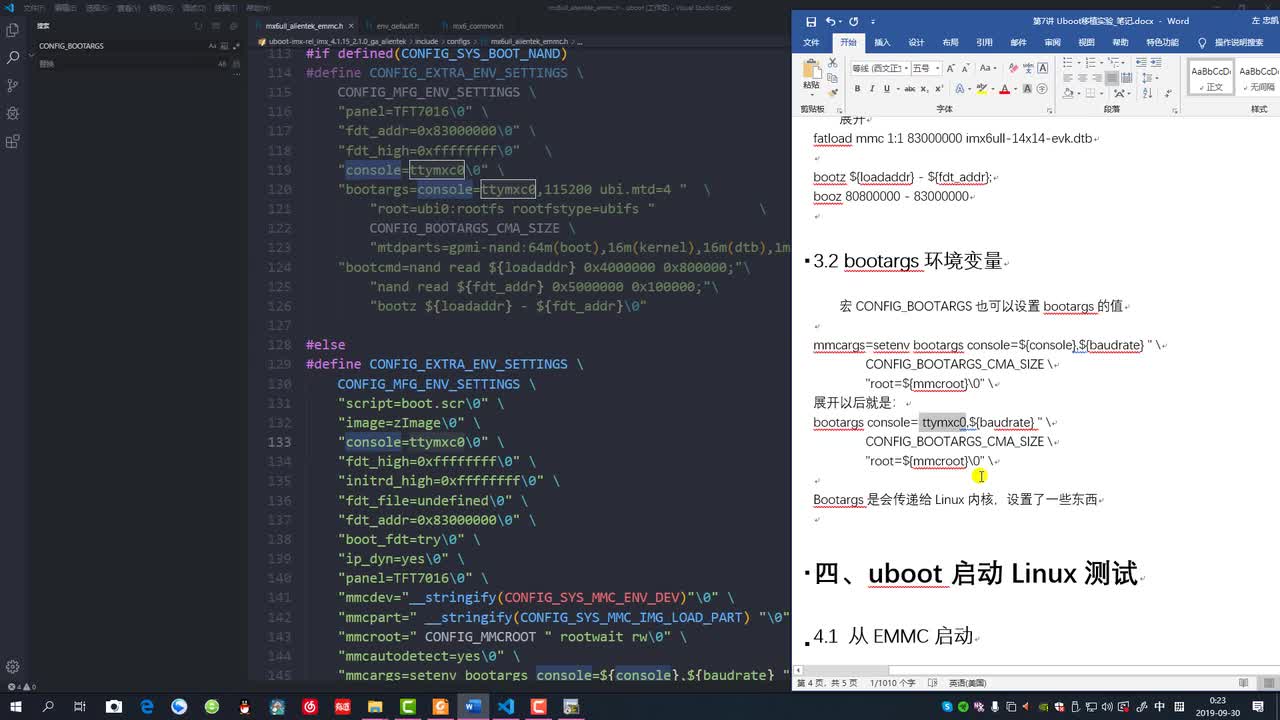Clear all formatting in Word
1280x720 pixels.
[1013, 68]
